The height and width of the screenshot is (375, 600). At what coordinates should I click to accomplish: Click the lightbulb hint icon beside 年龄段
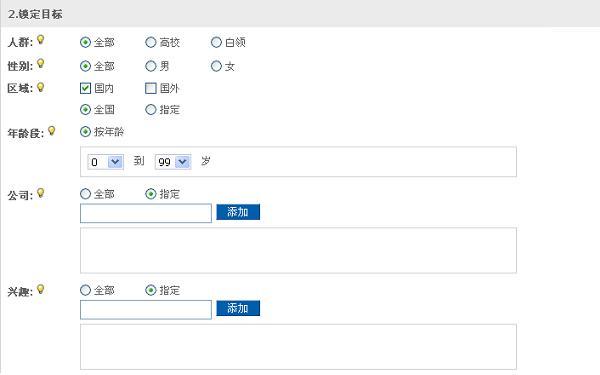pos(51,131)
